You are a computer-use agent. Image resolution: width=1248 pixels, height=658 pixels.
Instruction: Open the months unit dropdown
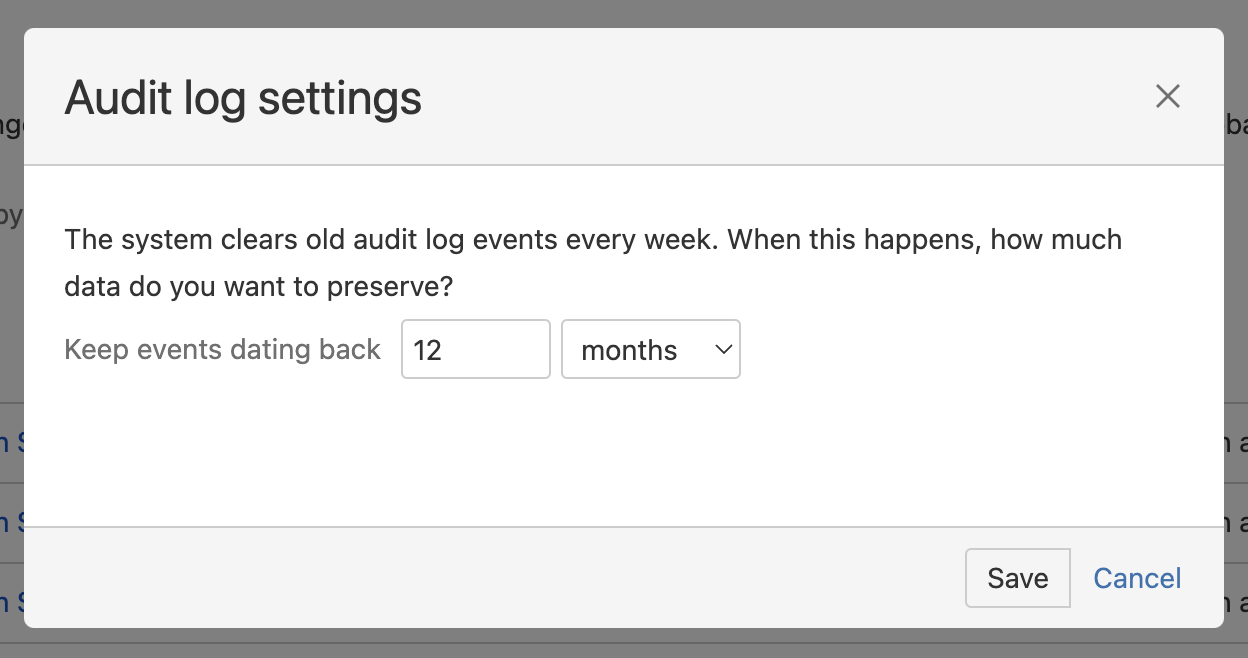(650, 349)
